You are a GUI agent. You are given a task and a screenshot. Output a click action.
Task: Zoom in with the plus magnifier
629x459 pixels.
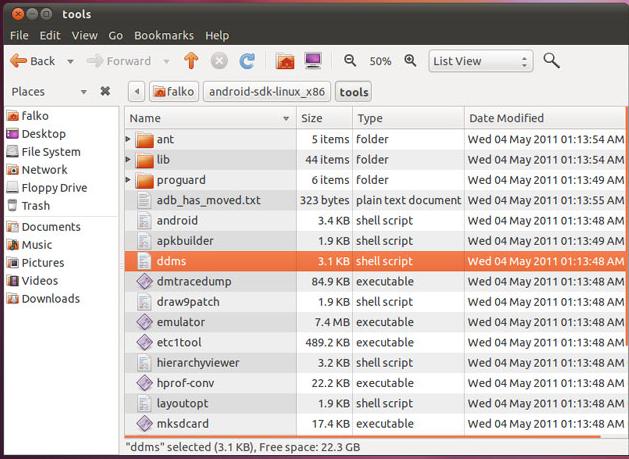410,61
